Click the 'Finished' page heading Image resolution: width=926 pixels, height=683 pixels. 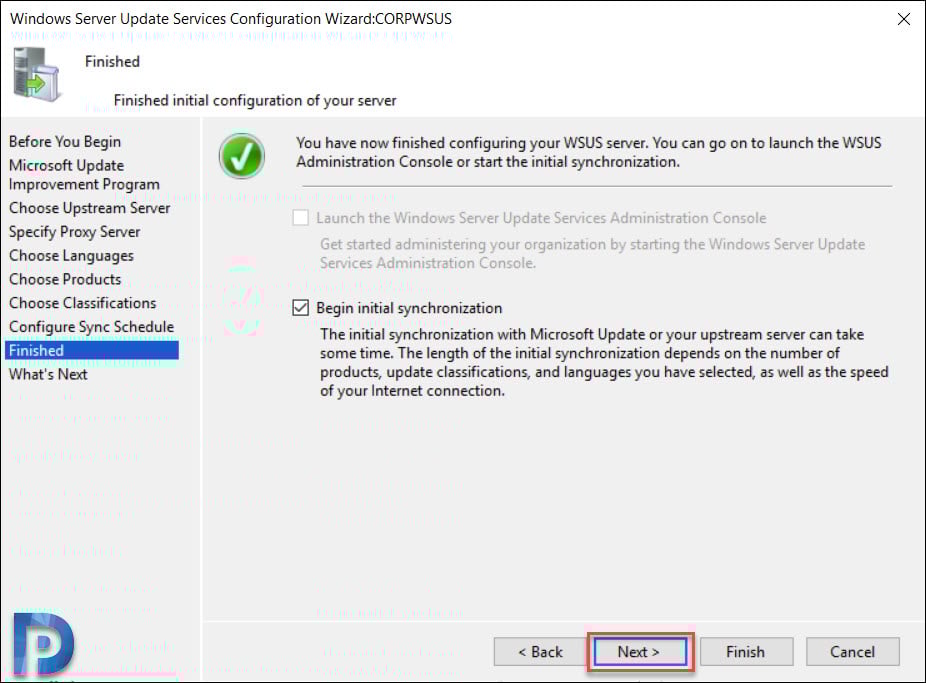[112, 61]
